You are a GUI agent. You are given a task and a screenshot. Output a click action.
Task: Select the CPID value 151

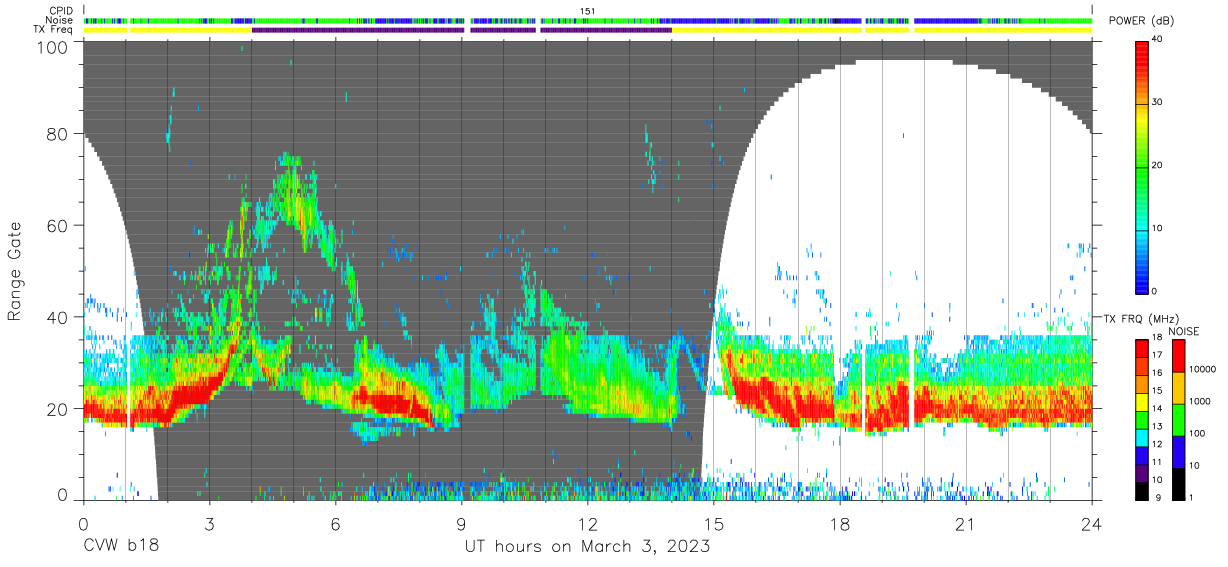tap(587, 11)
